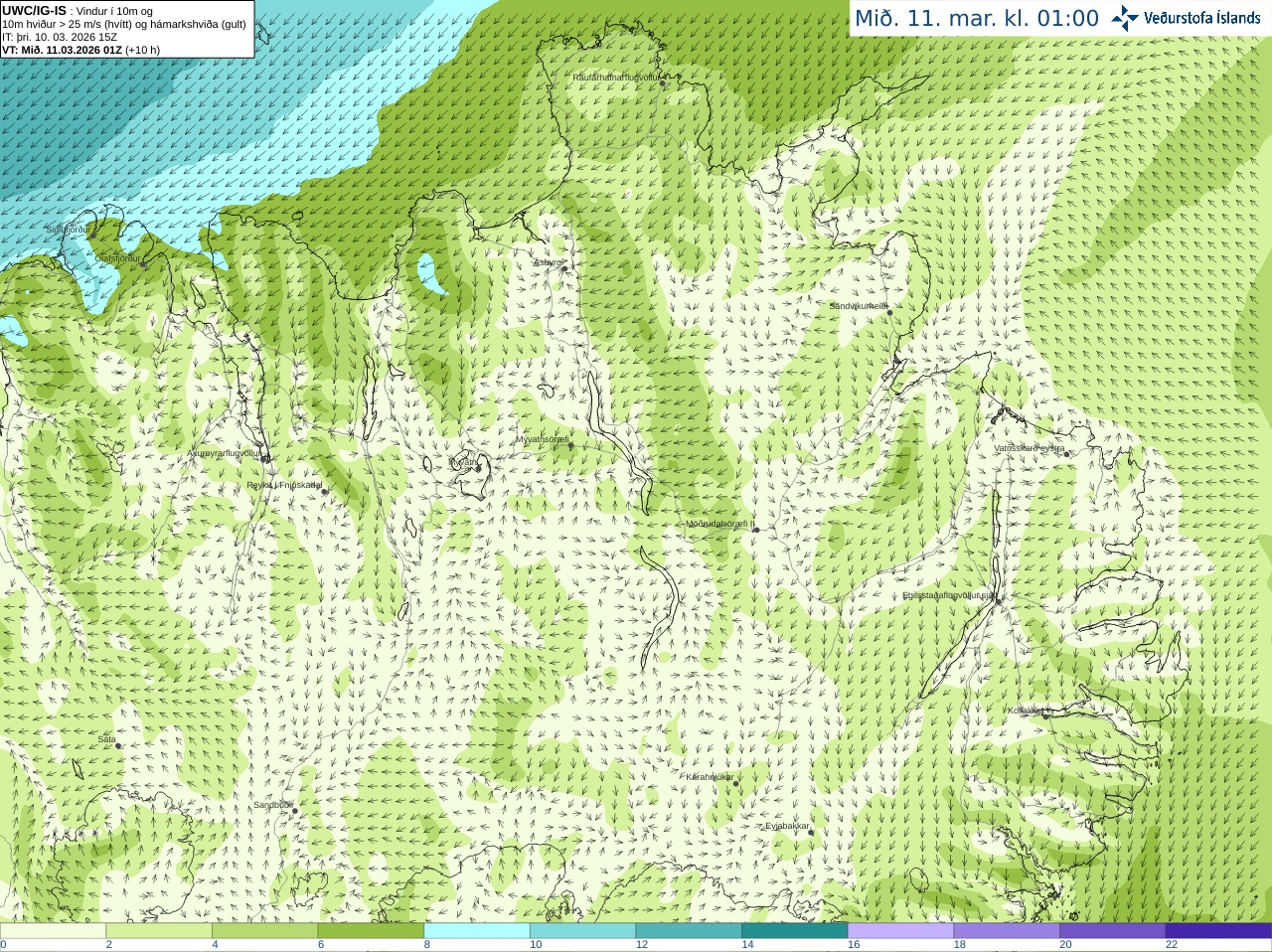Click the '10m hviður > 25 m/s' description line

point(124,24)
